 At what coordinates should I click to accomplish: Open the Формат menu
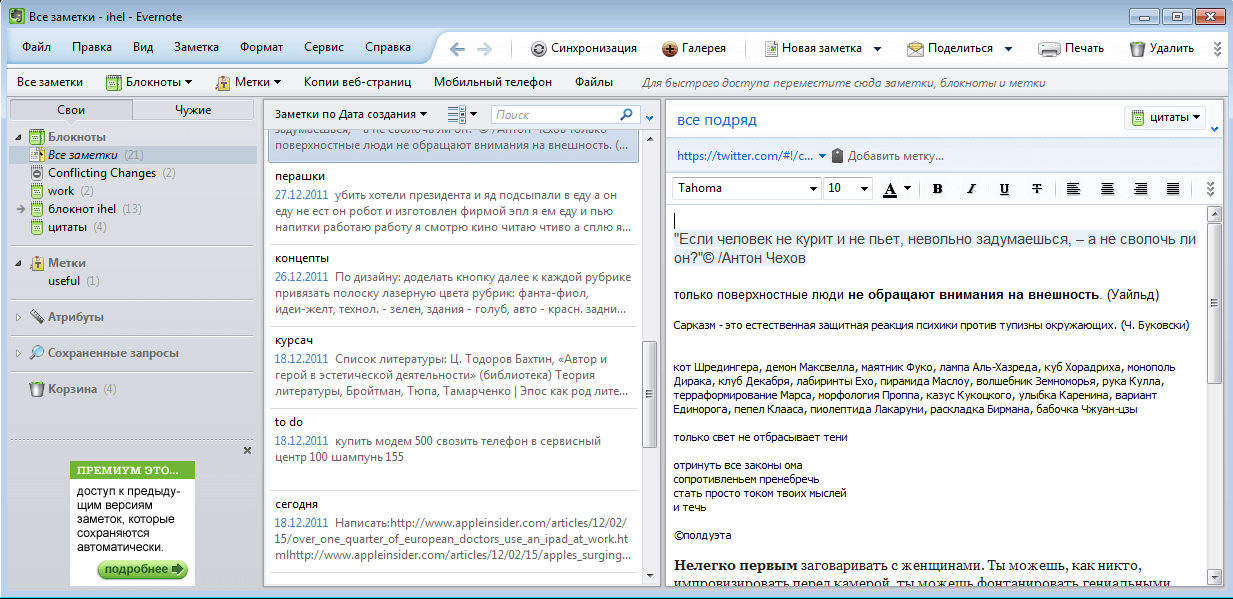point(262,47)
